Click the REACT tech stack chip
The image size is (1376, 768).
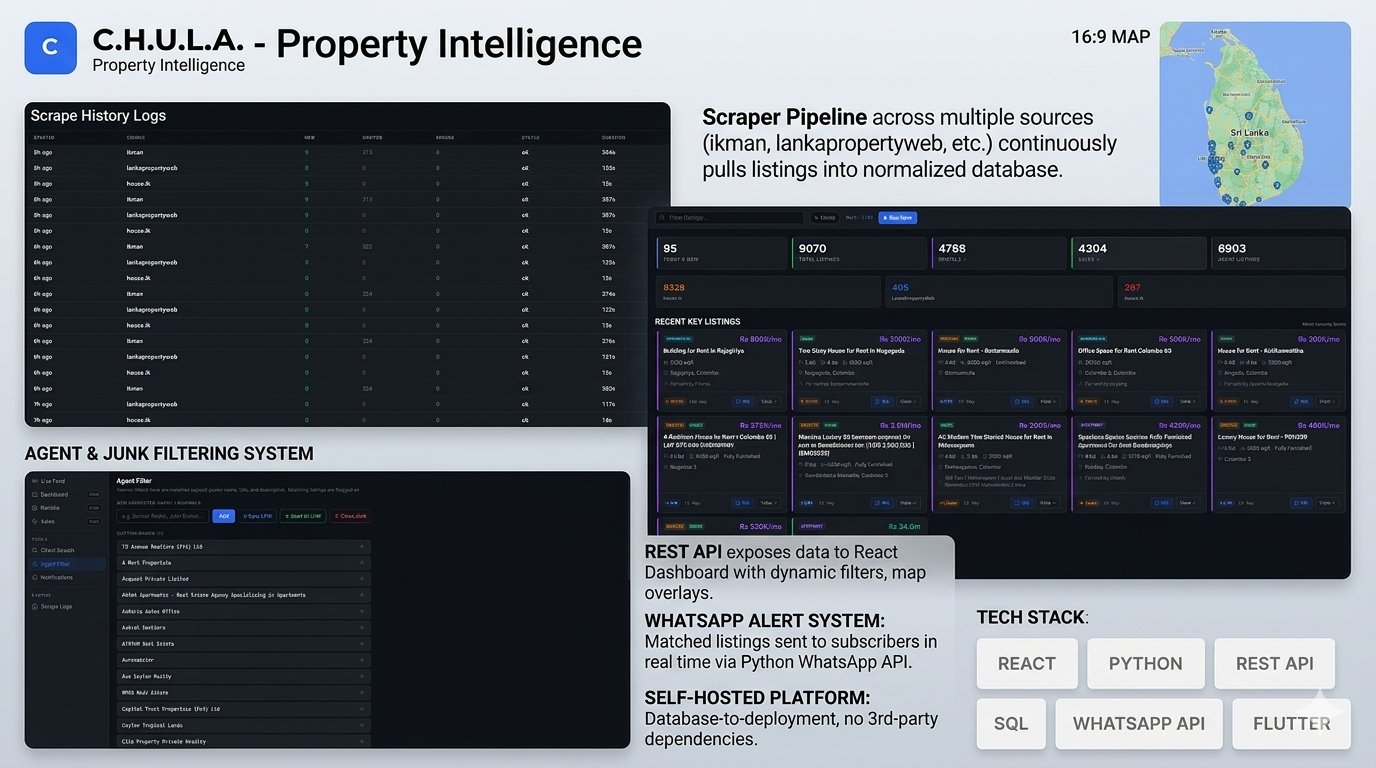click(1027, 663)
